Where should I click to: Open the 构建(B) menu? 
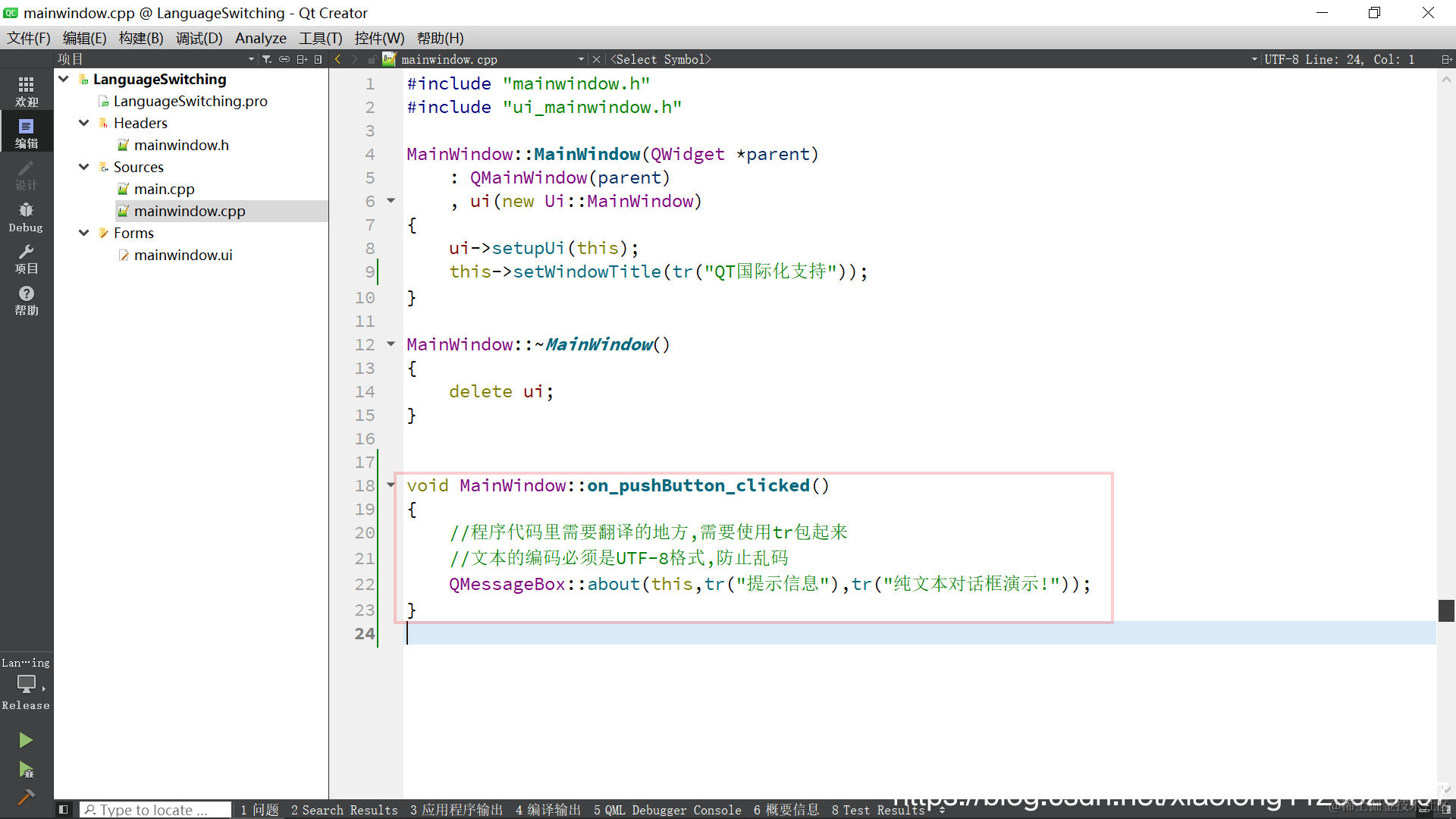(x=141, y=38)
